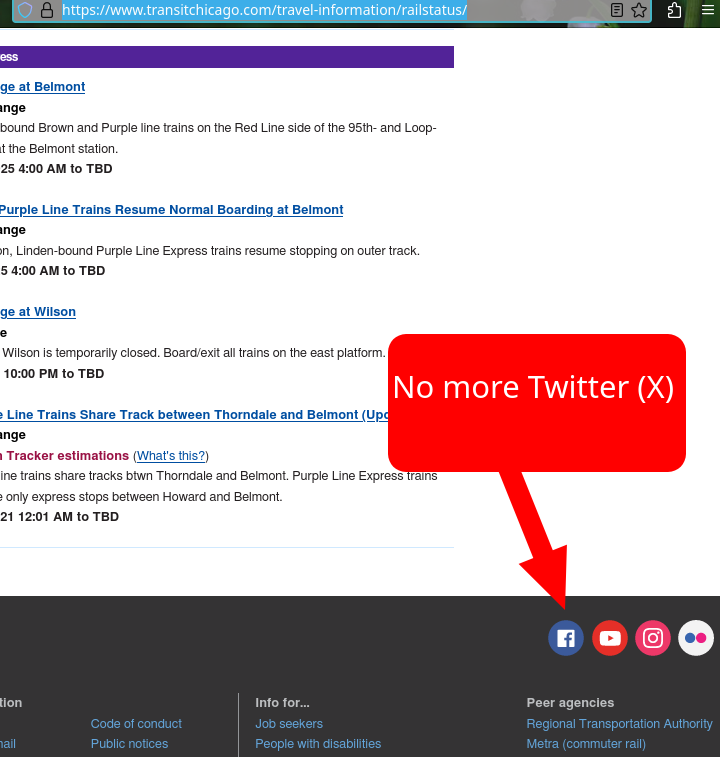
Task: Click the site security padlock icon
Action: pyautogui.click(x=47, y=10)
